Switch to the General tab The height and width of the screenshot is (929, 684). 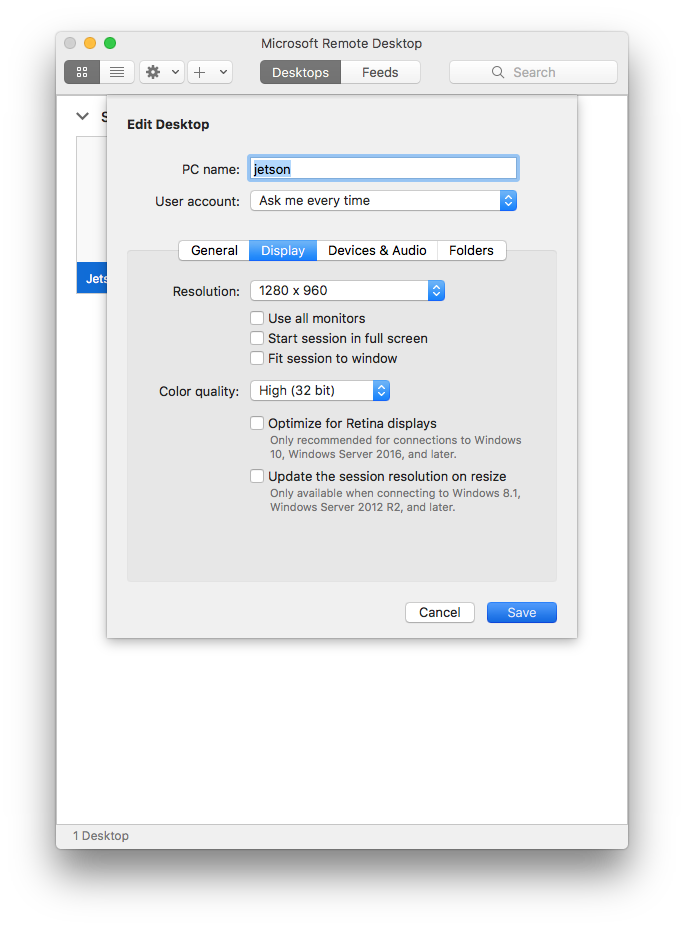tap(214, 251)
